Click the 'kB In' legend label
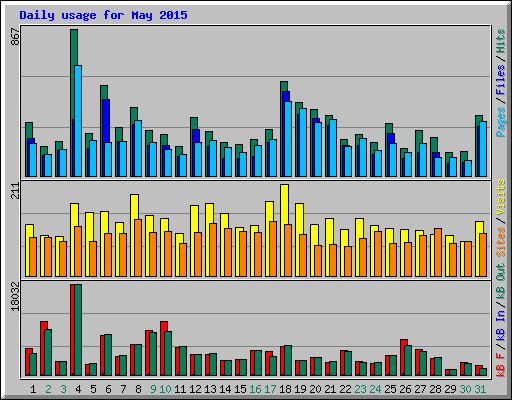 click(501, 325)
